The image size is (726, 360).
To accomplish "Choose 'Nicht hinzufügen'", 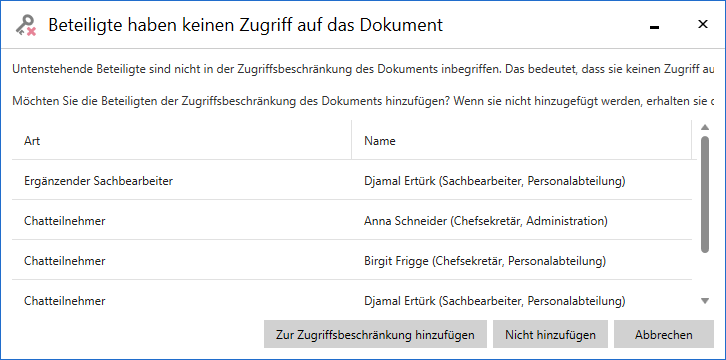I will point(550,334).
